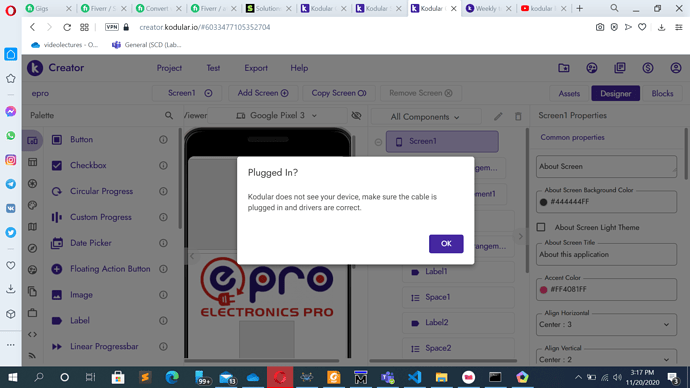Click OK in the Plugged In dialog
690x388 pixels.
click(x=446, y=244)
